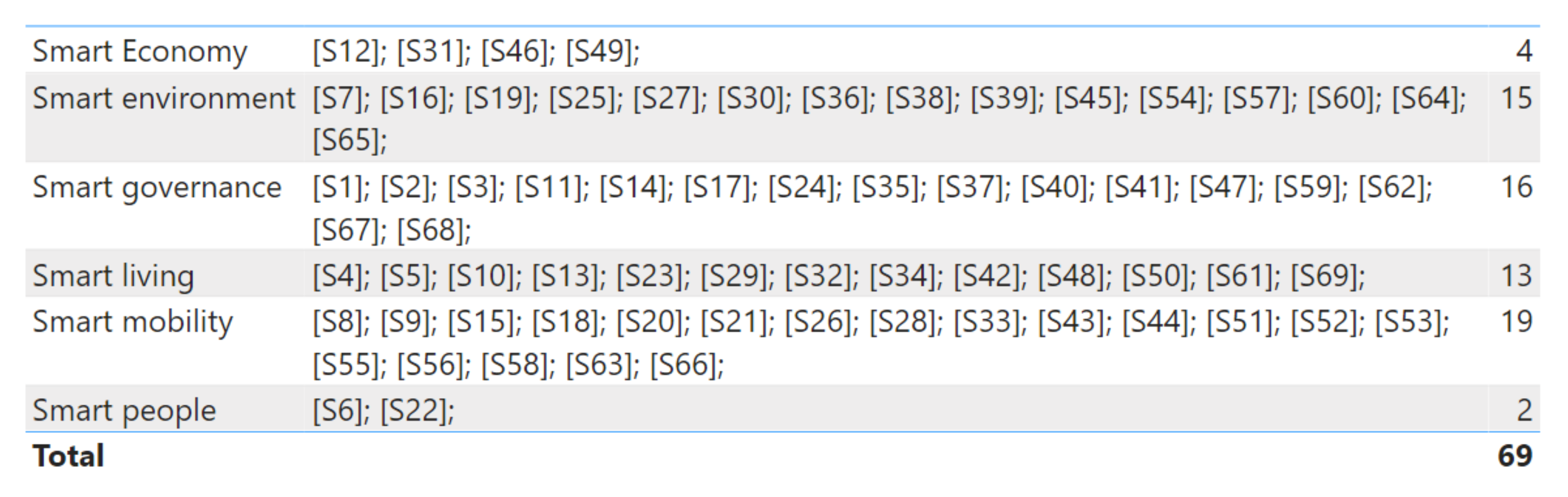Click the total count value 69
This screenshot has height=497, width=1568.
[x=1514, y=456]
